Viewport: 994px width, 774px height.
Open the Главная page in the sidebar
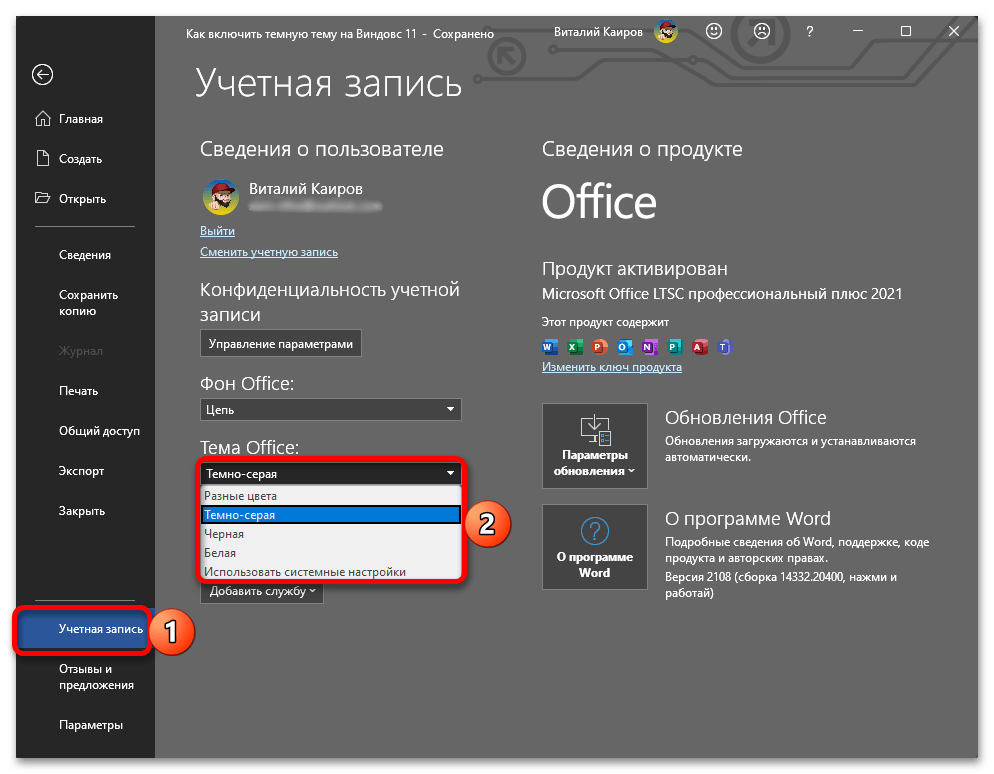81,119
